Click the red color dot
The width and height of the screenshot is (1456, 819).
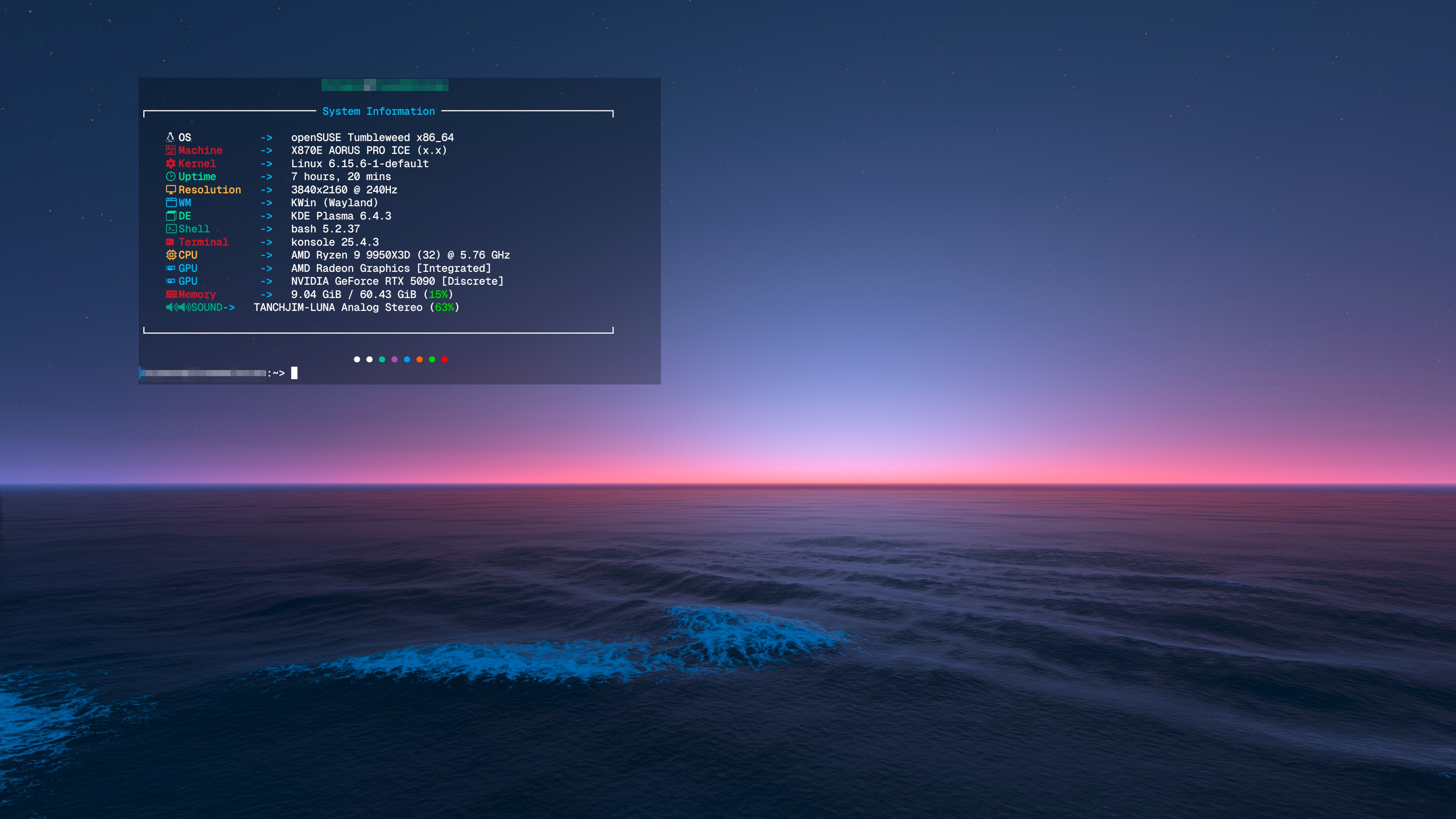pos(445,359)
